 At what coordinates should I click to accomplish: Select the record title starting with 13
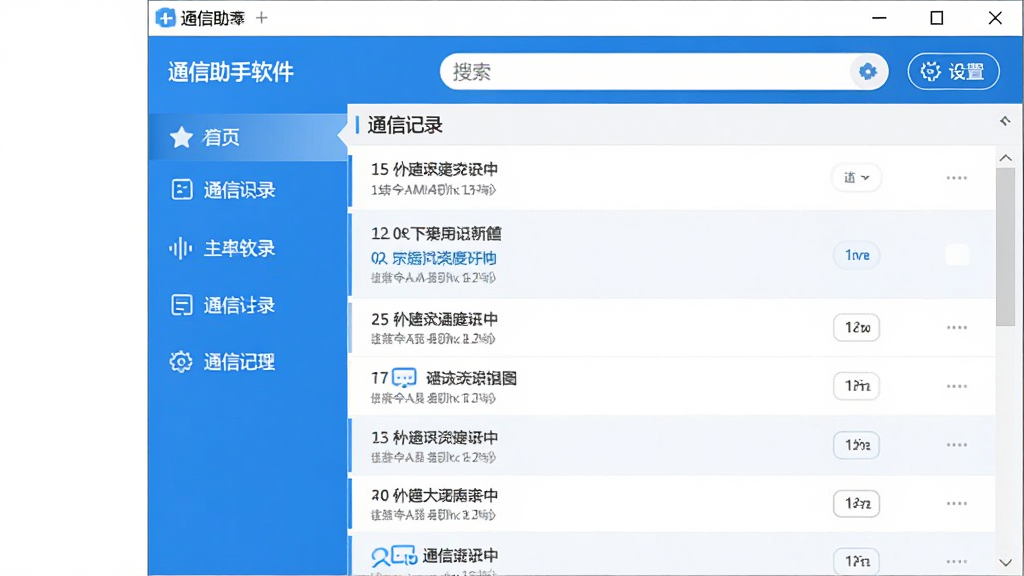434,438
